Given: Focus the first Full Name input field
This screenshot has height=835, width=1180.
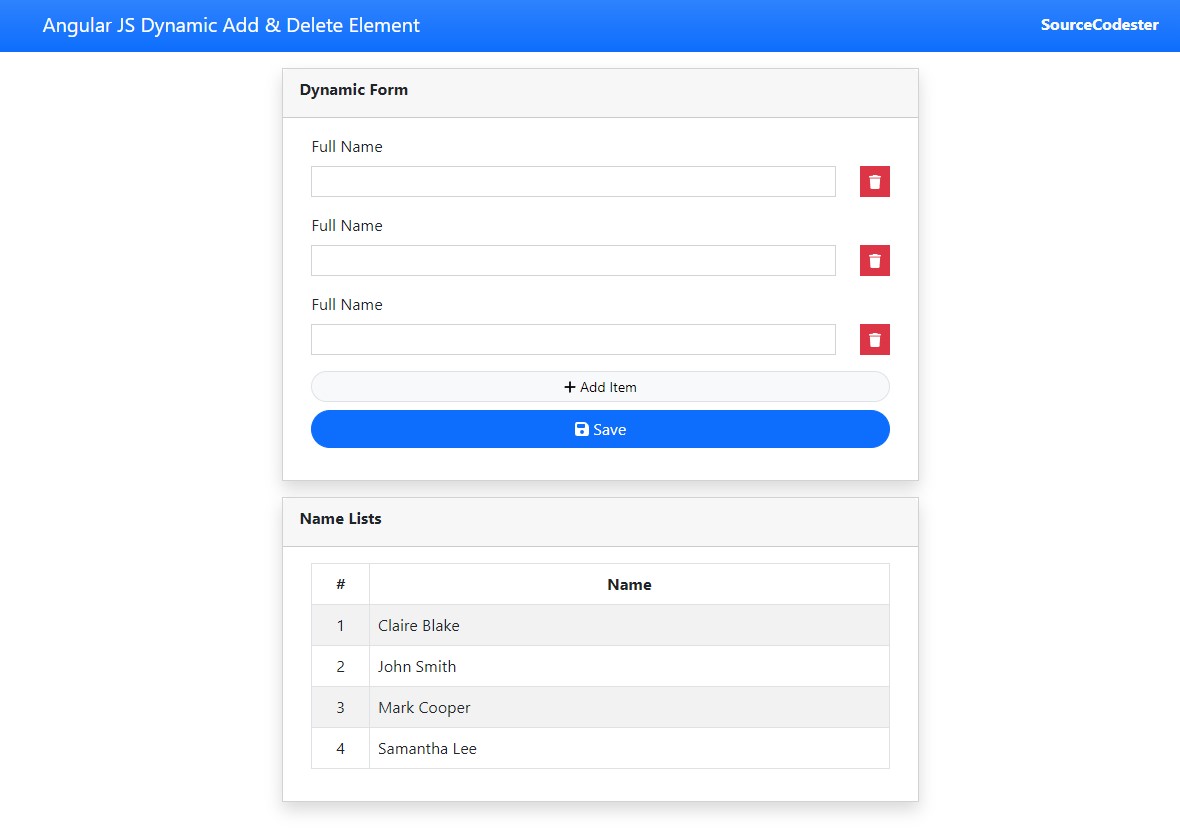Looking at the screenshot, I should coord(573,181).
